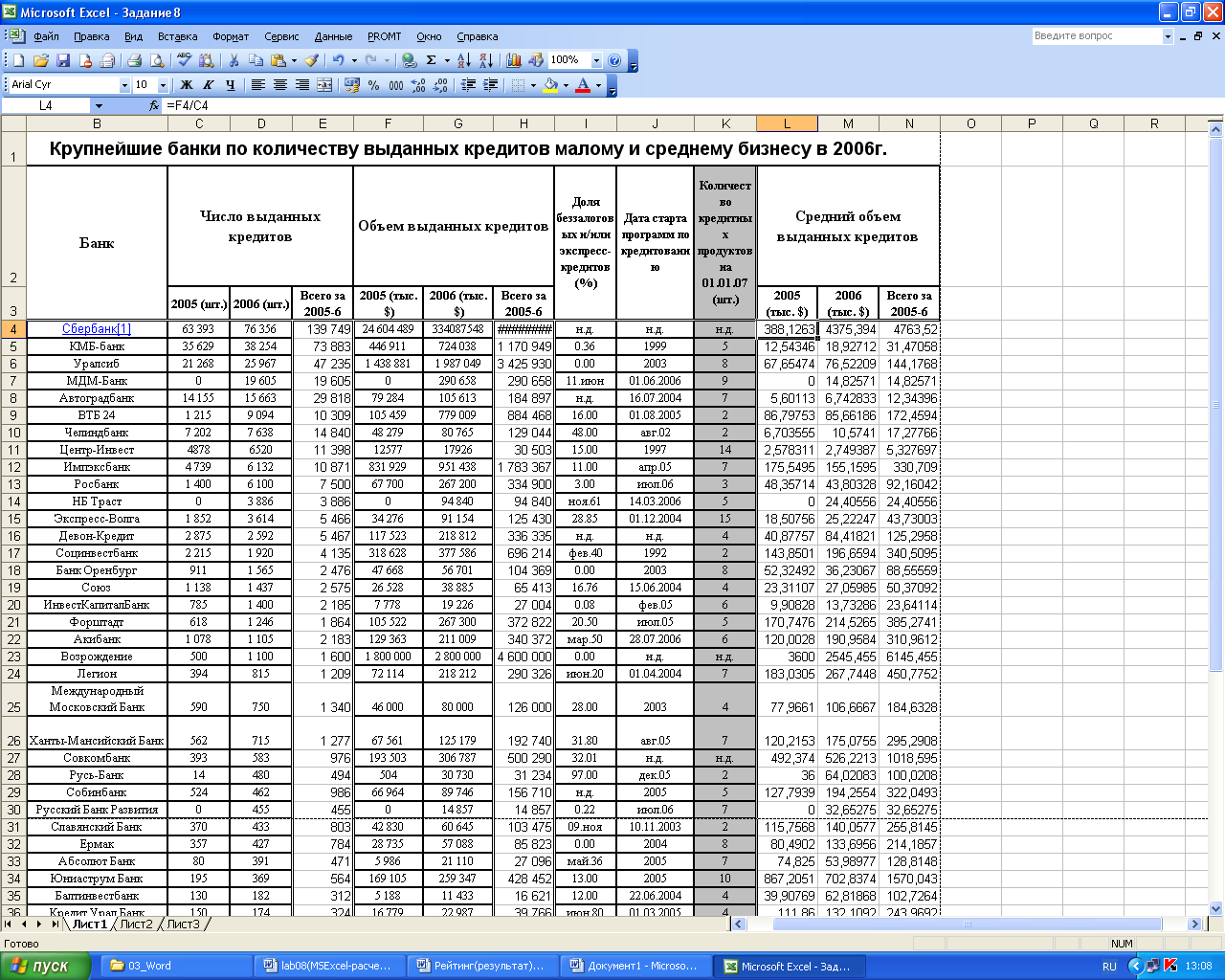Toggle underline formatting (Ч)
The image size is (1225, 980).
230,85
